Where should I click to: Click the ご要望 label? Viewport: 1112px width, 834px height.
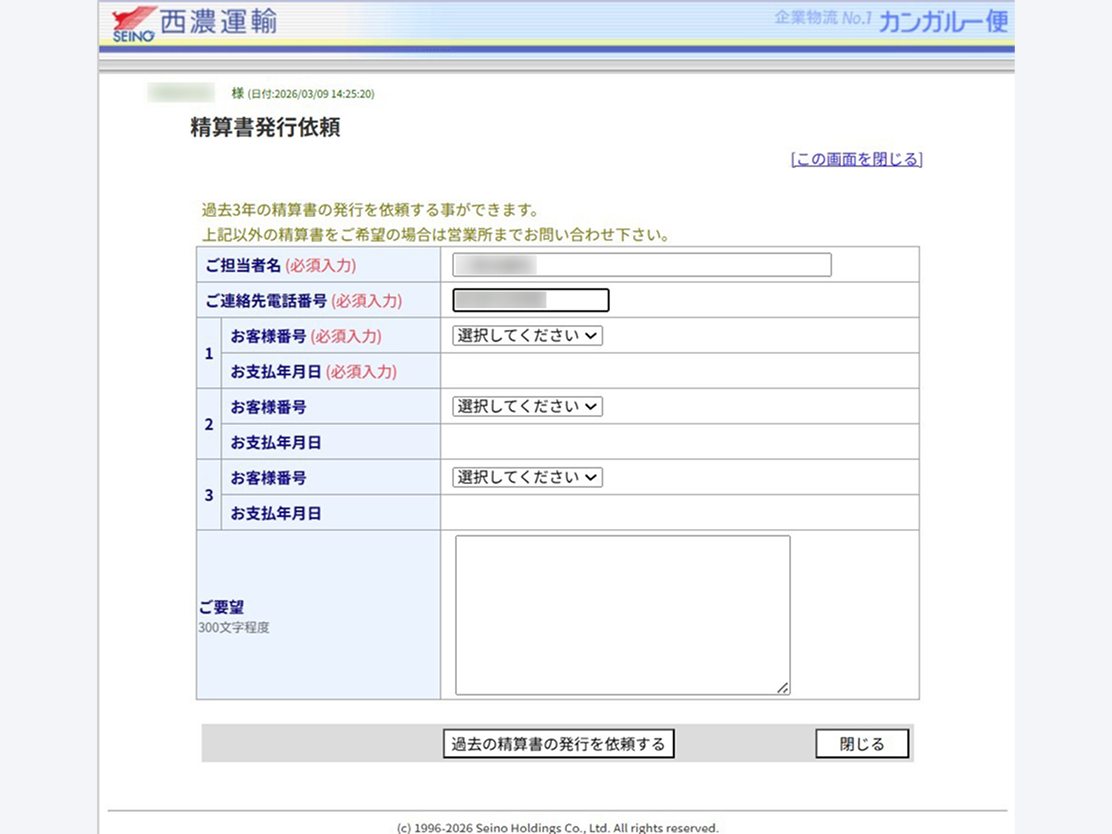(221, 607)
